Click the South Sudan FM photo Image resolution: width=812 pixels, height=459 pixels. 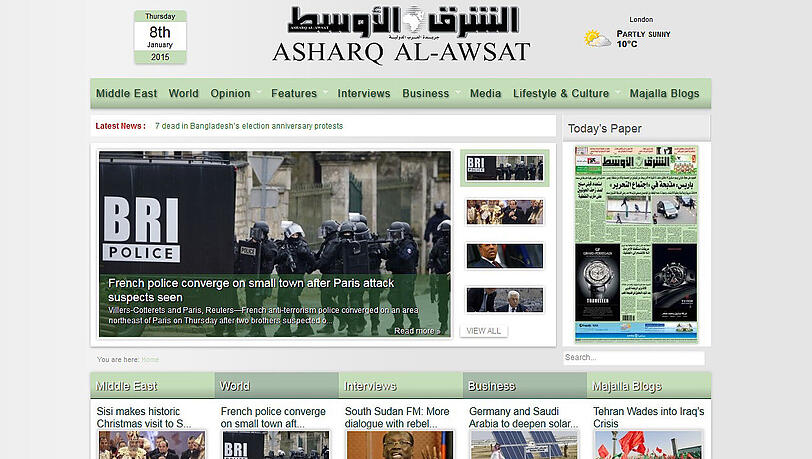pyautogui.click(x=400, y=445)
